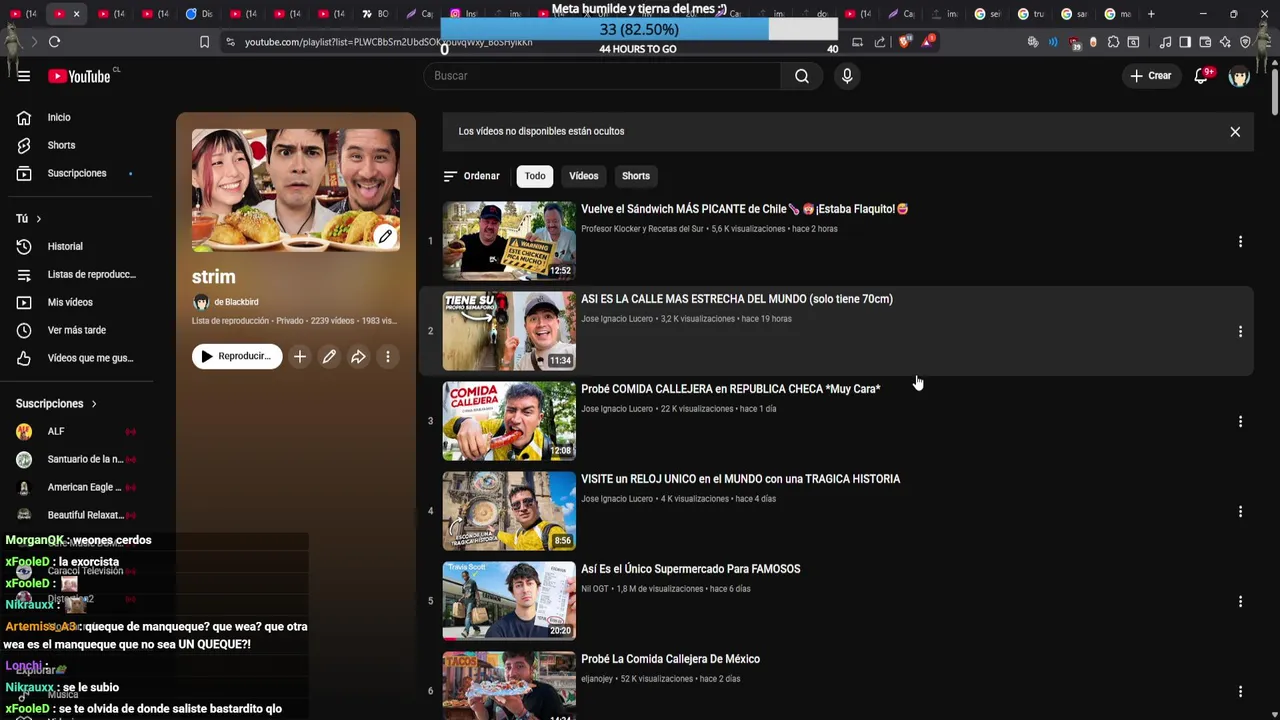Play all with the Reproducir button
Screen dimensions: 1280x720
(x=237, y=356)
